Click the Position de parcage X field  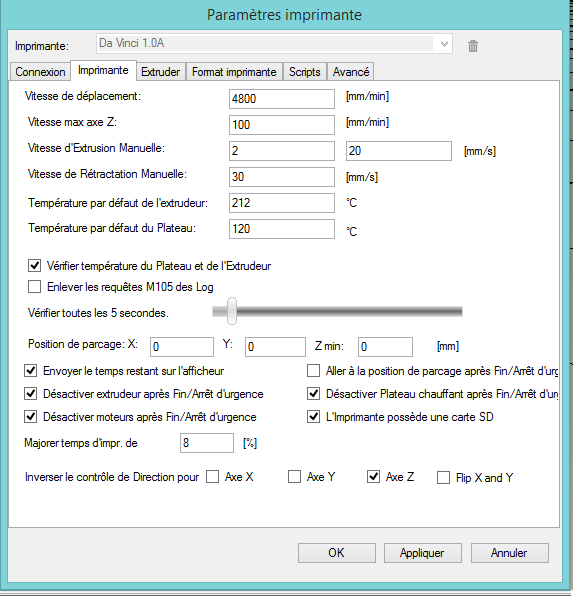point(182,347)
